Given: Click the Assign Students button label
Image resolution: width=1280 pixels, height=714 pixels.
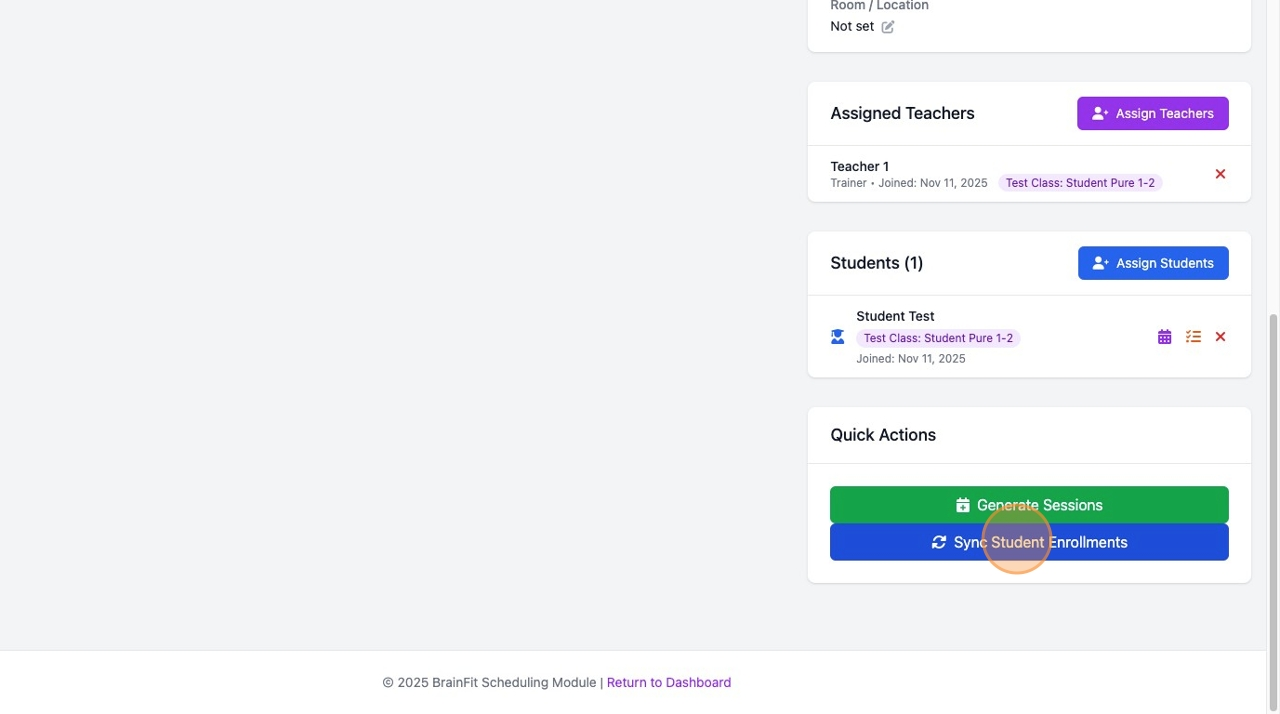Looking at the screenshot, I should [1165, 263].
